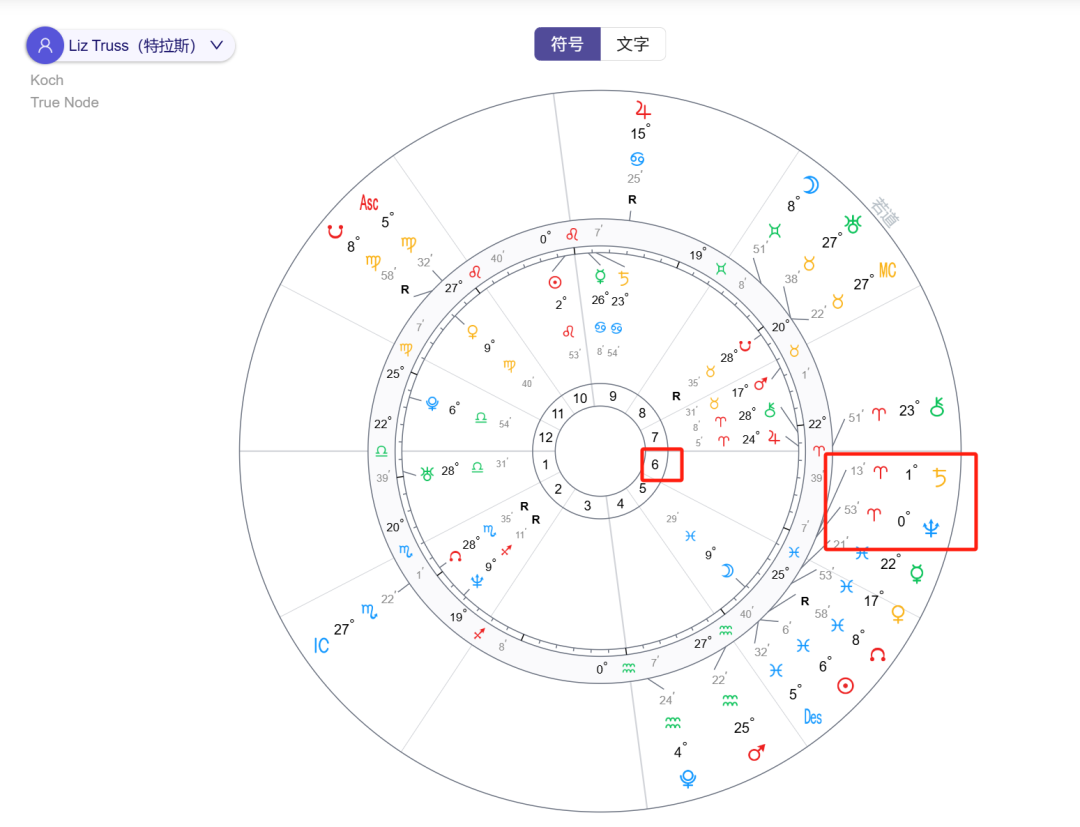
Task: Click house number 8
Action: [642, 412]
